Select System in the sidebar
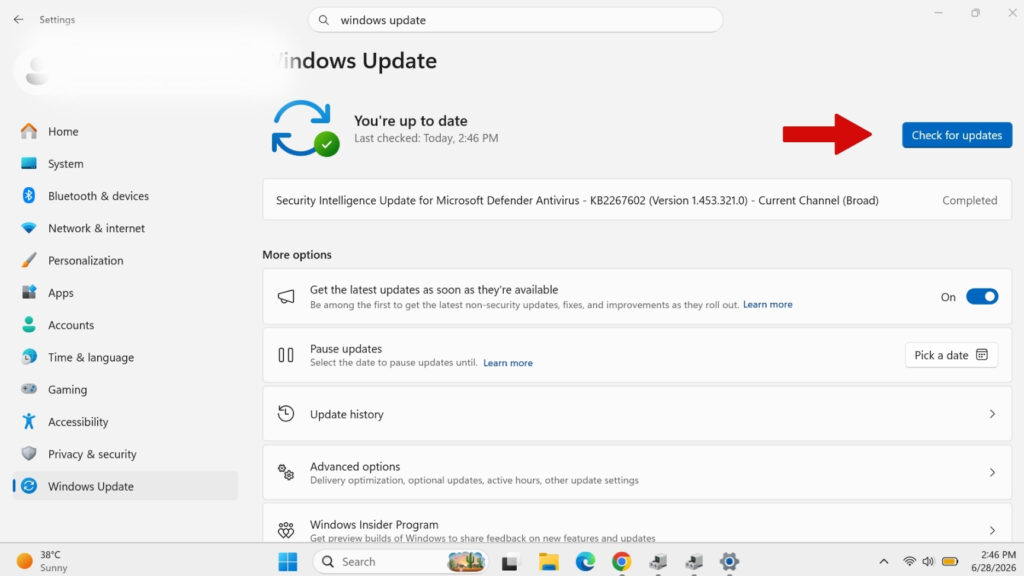Viewport: 1024px width, 576px height. 125,163
